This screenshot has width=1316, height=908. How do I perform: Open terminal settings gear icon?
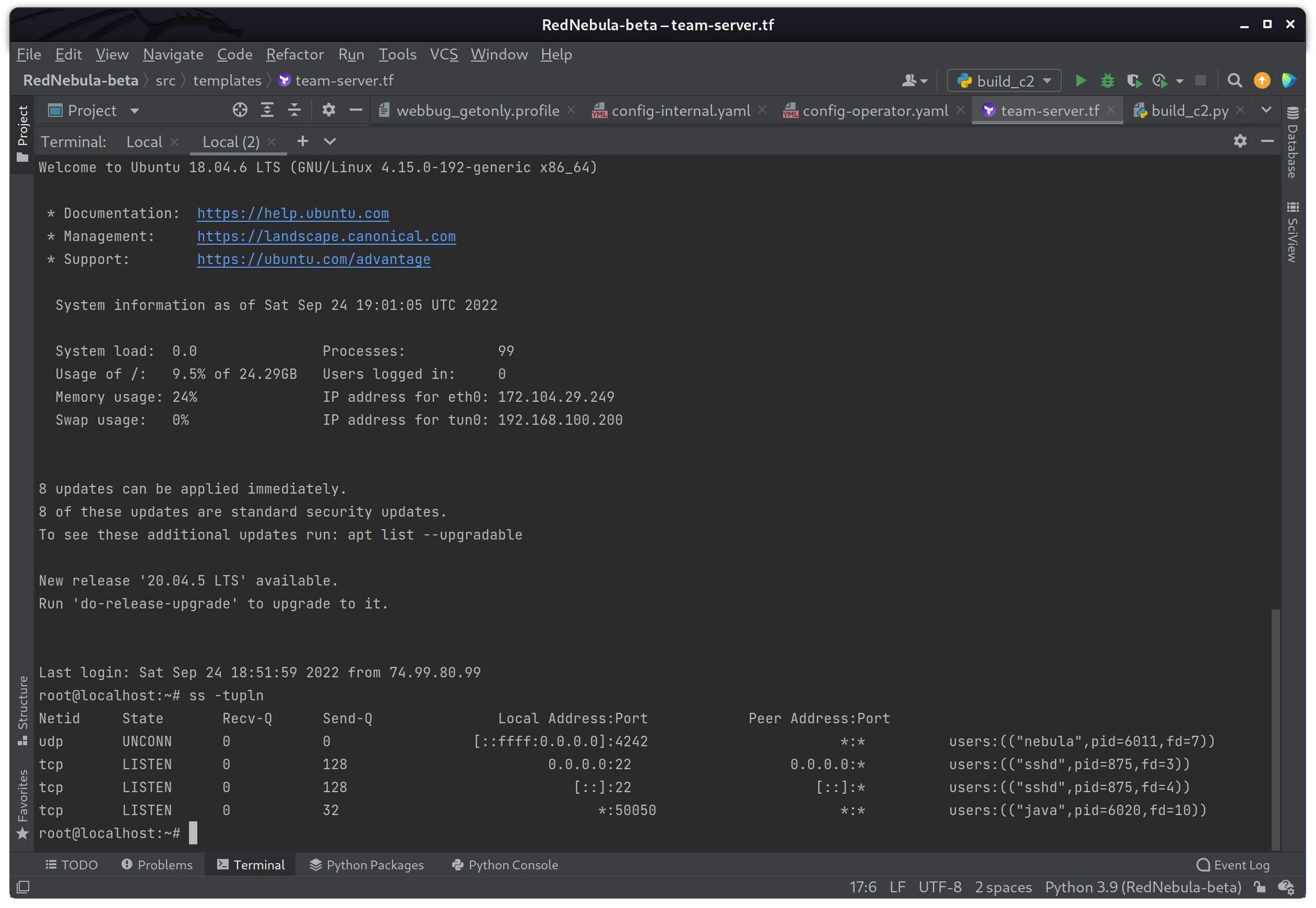[1240, 141]
